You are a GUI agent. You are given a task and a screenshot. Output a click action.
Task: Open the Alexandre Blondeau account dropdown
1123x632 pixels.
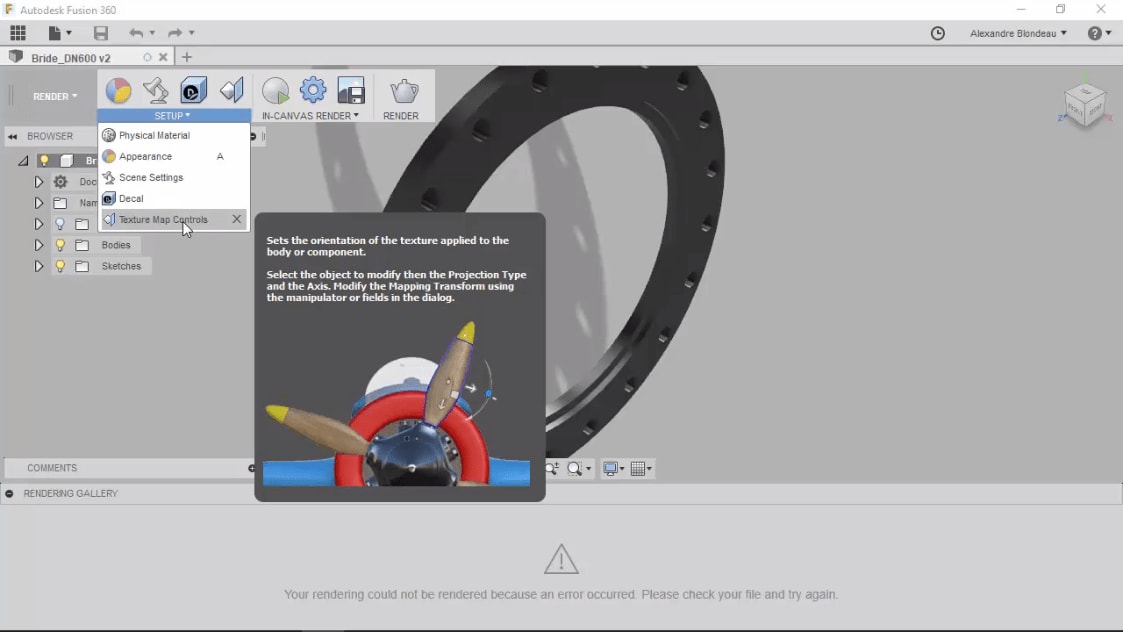[x=1018, y=33]
